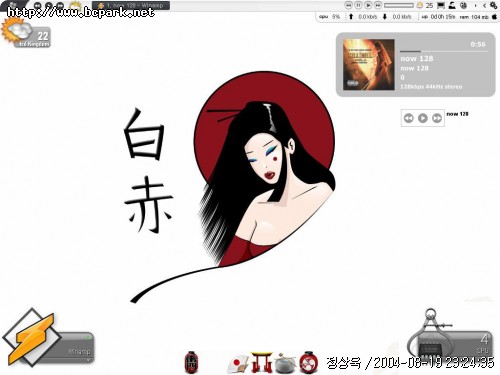Open the red torii gate dock icon
500x375 pixels.
(261, 362)
